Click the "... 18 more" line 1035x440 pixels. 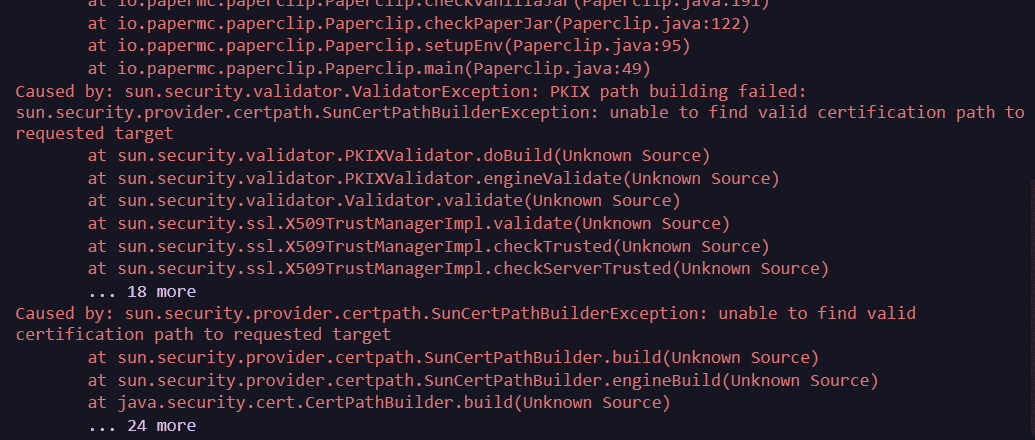click(x=142, y=291)
